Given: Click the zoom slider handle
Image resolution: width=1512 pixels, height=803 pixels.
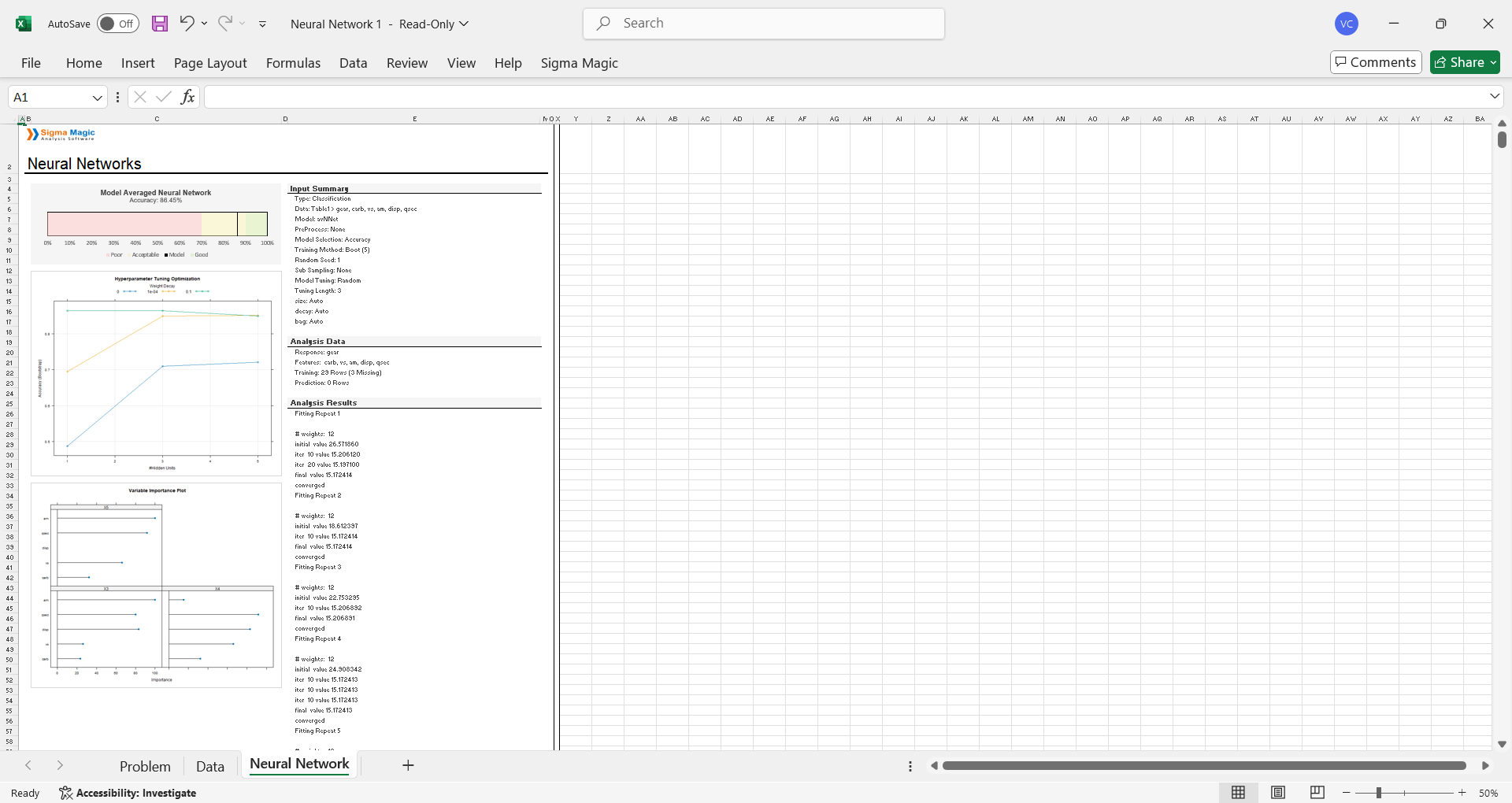Looking at the screenshot, I should coord(1379,793).
